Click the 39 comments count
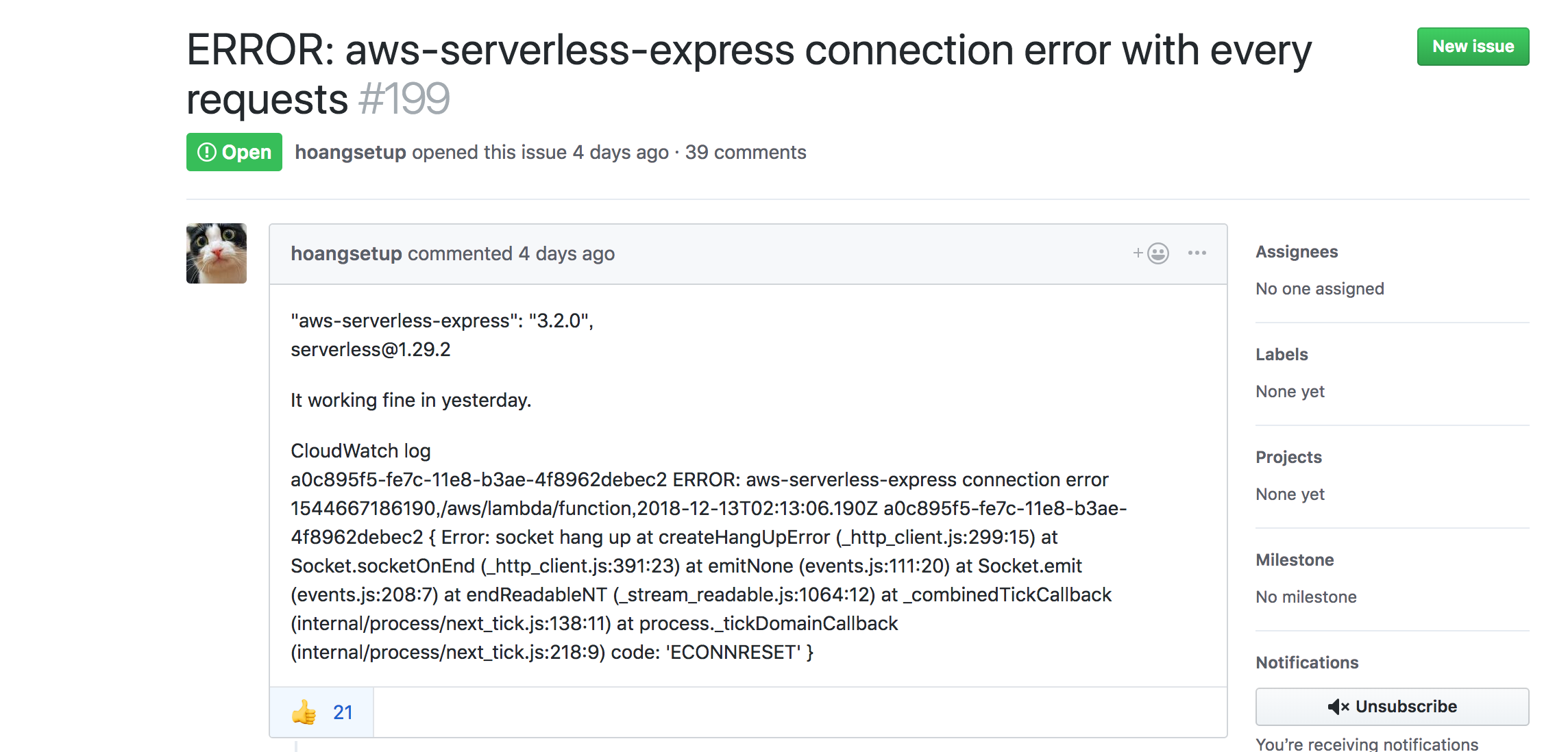 [746, 152]
